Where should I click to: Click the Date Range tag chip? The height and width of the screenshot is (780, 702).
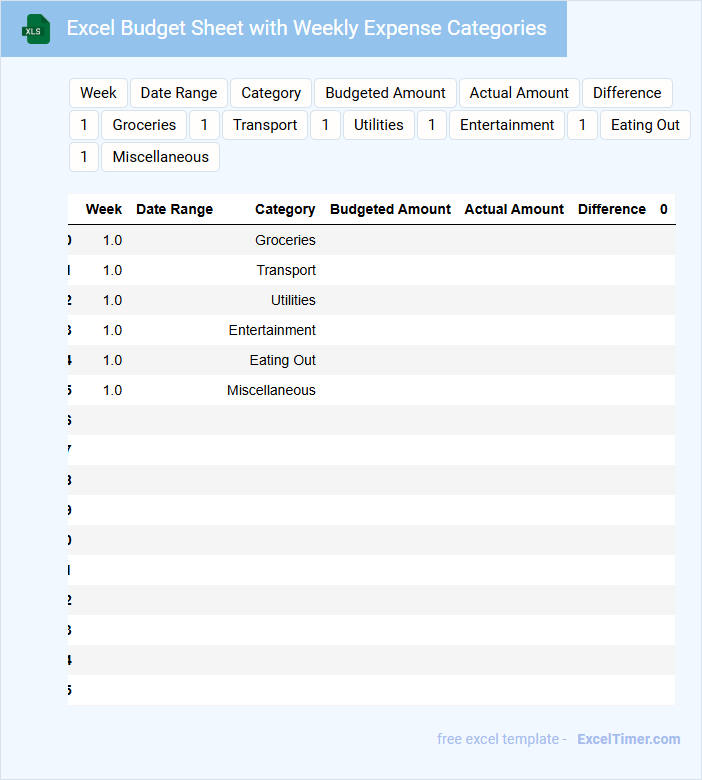[179, 93]
